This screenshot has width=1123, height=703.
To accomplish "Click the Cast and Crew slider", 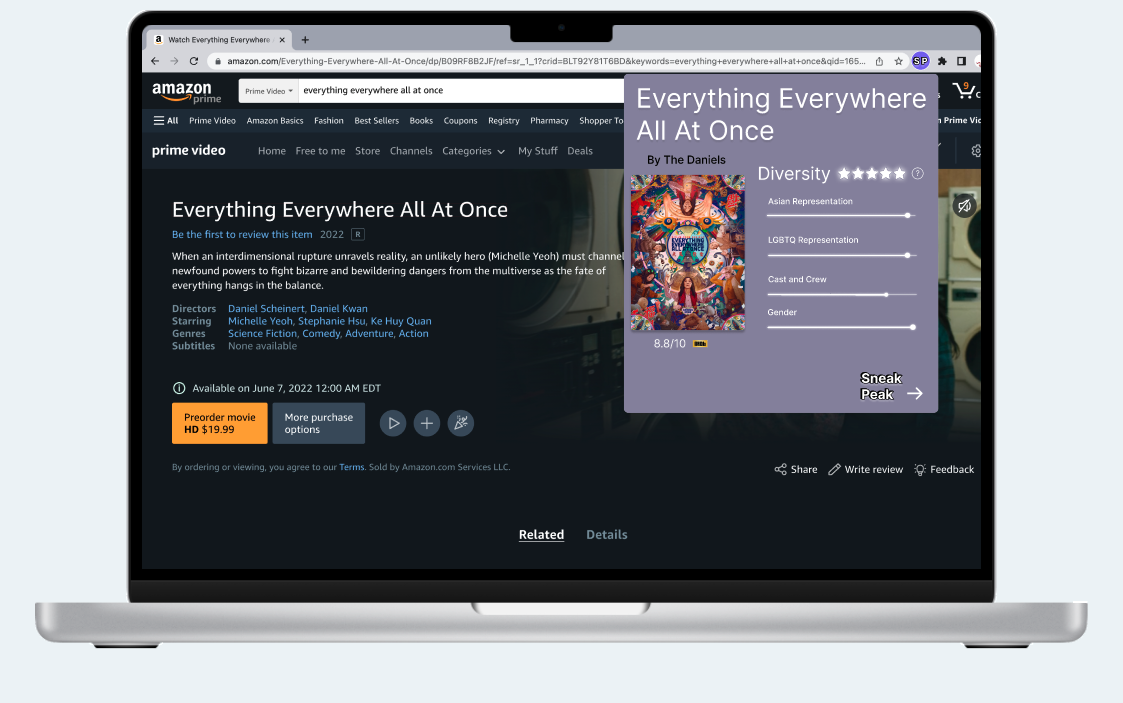I will (x=842, y=295).
